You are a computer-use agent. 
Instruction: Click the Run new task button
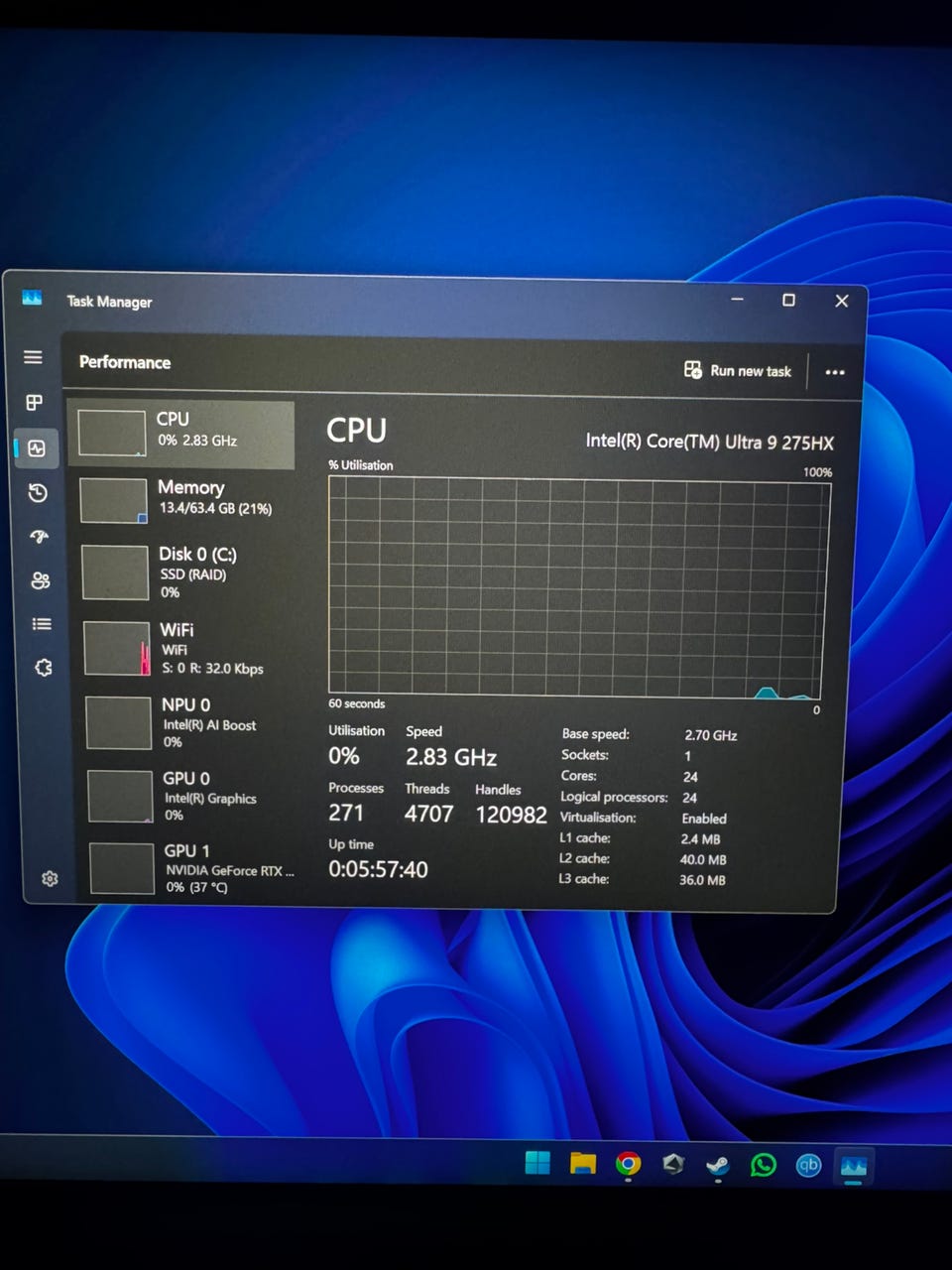(738, 370)
